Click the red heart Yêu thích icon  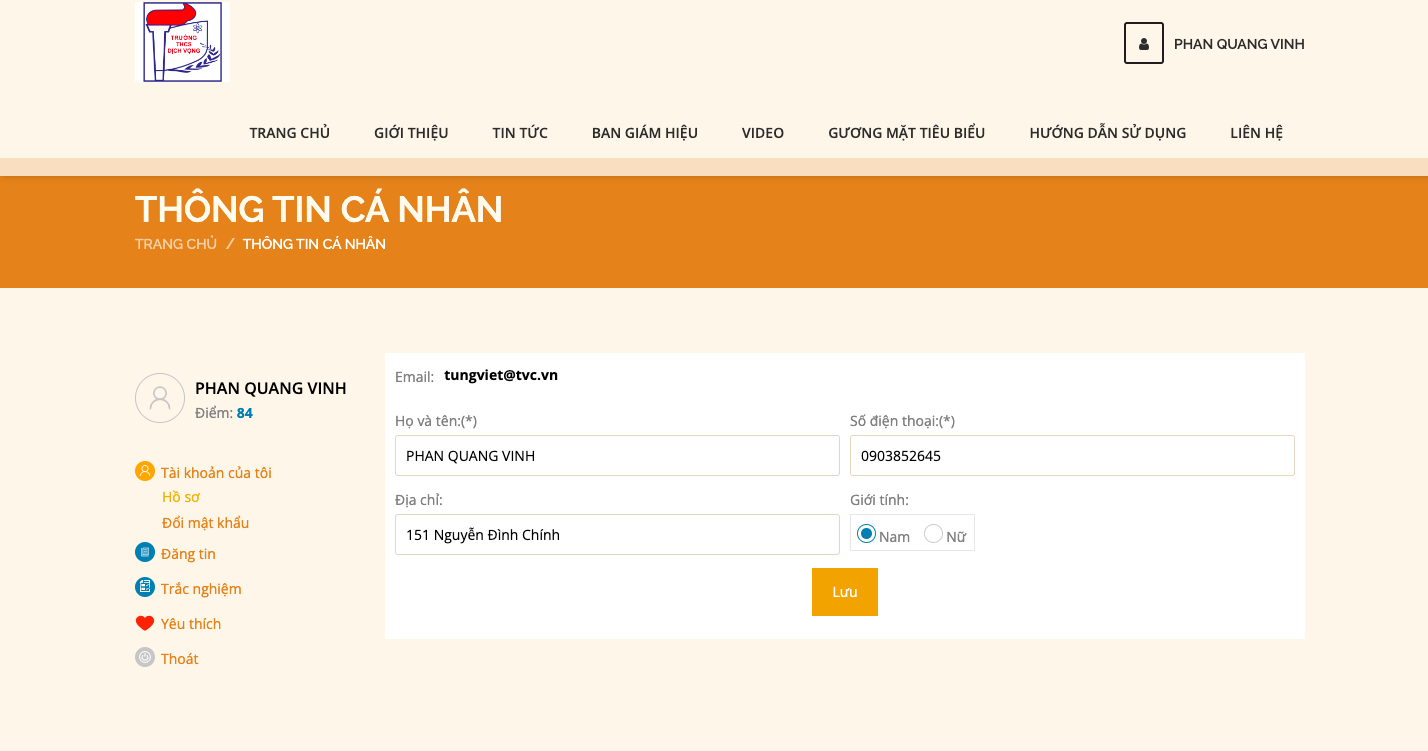145,623
